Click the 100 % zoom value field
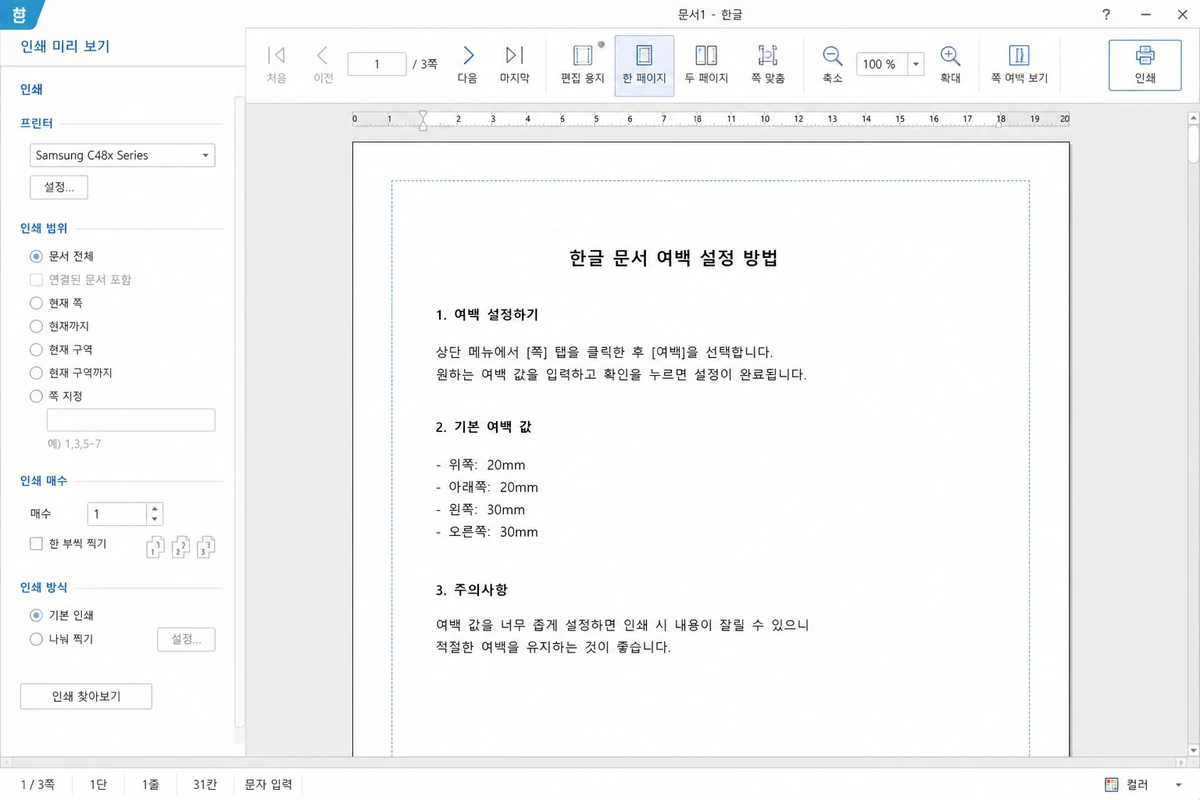1200x800 pixels. pos(882,64)
